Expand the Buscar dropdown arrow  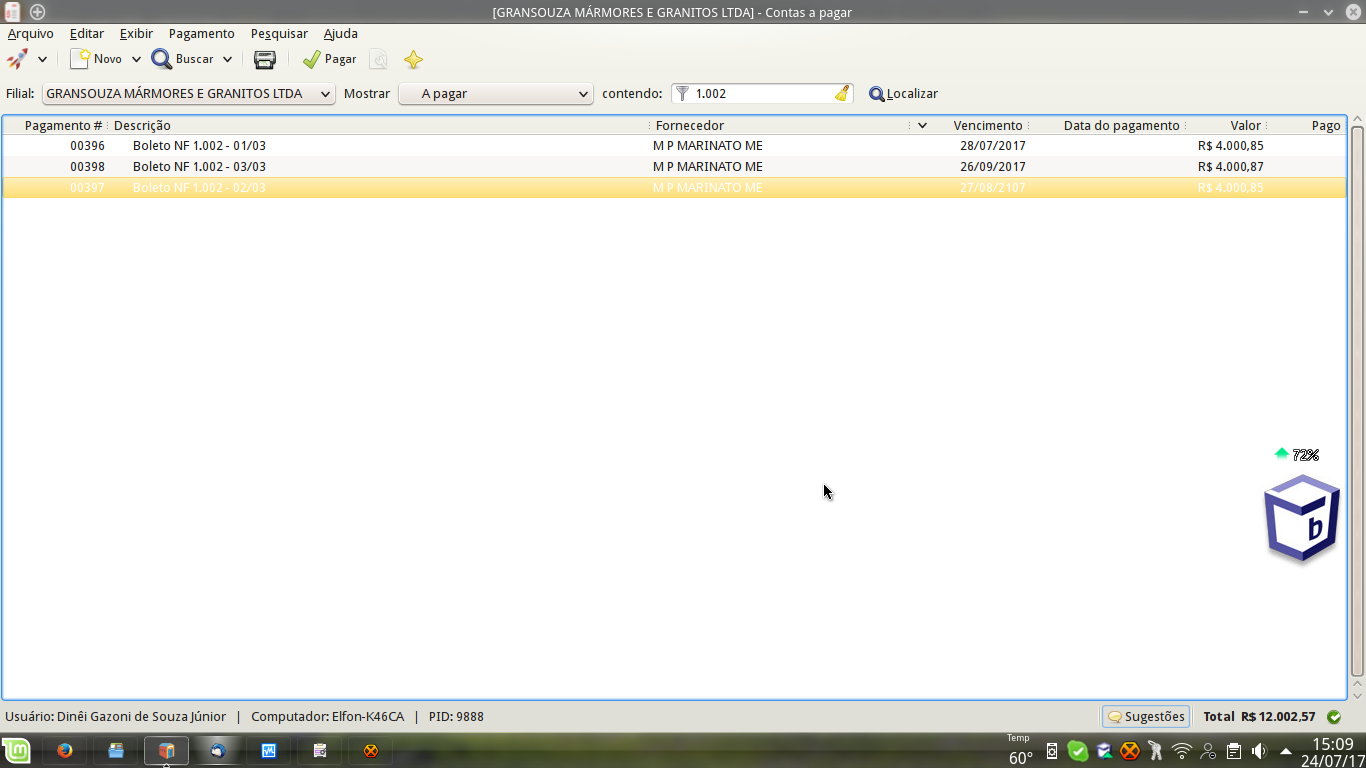tap(227, 59)
